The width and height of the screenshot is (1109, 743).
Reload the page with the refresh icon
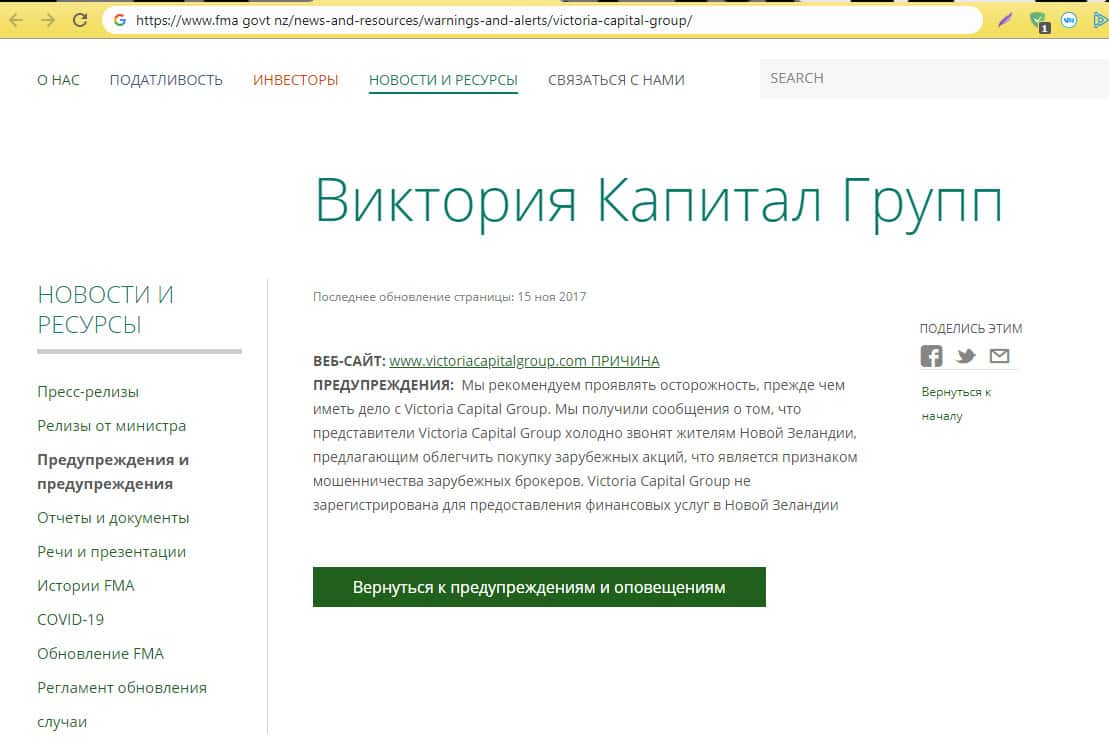pyautogui.click(x=80, y=20)
